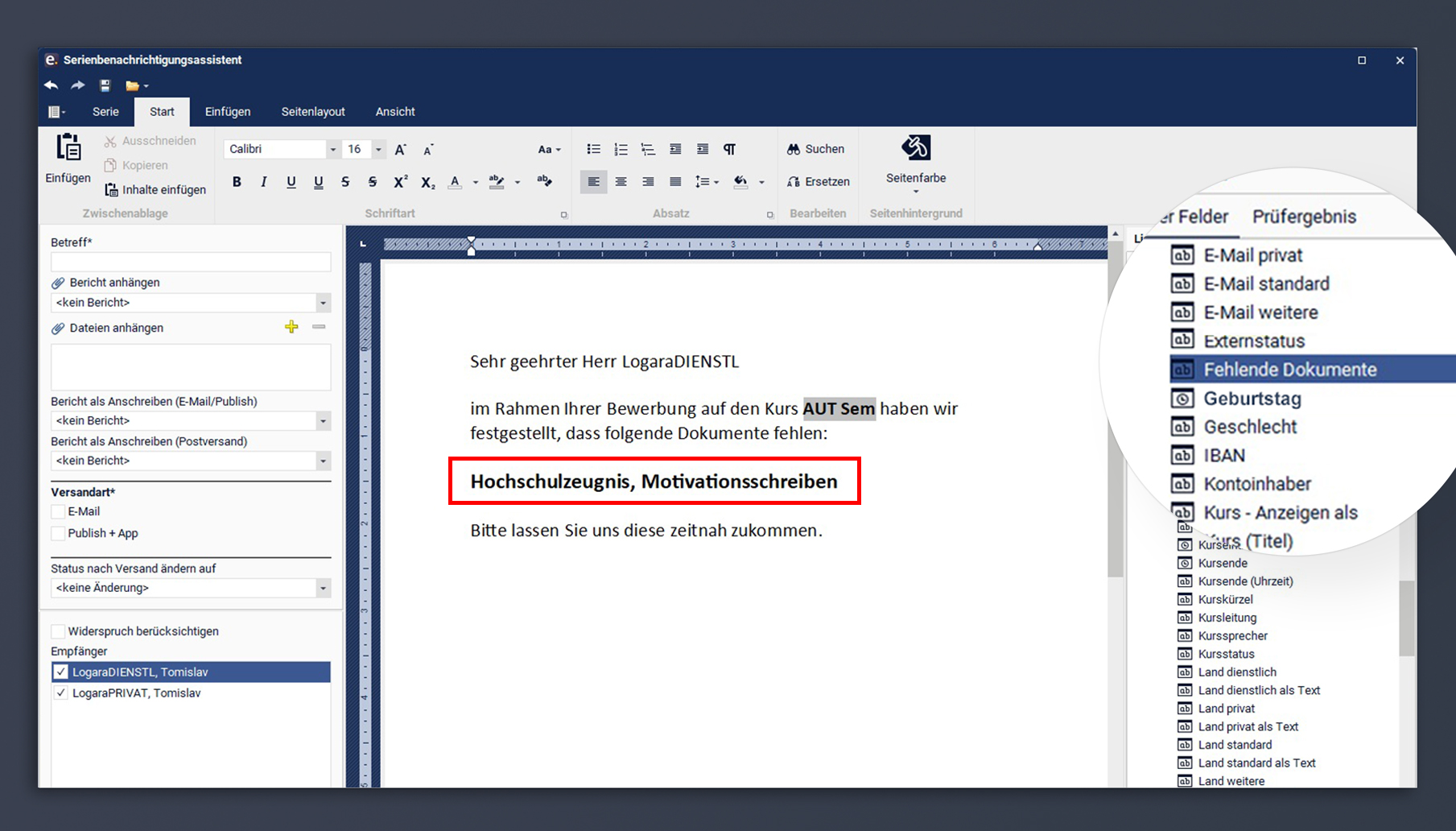
Task: Clear formatting with the eraser icon
Action: [x=545, y=181]
